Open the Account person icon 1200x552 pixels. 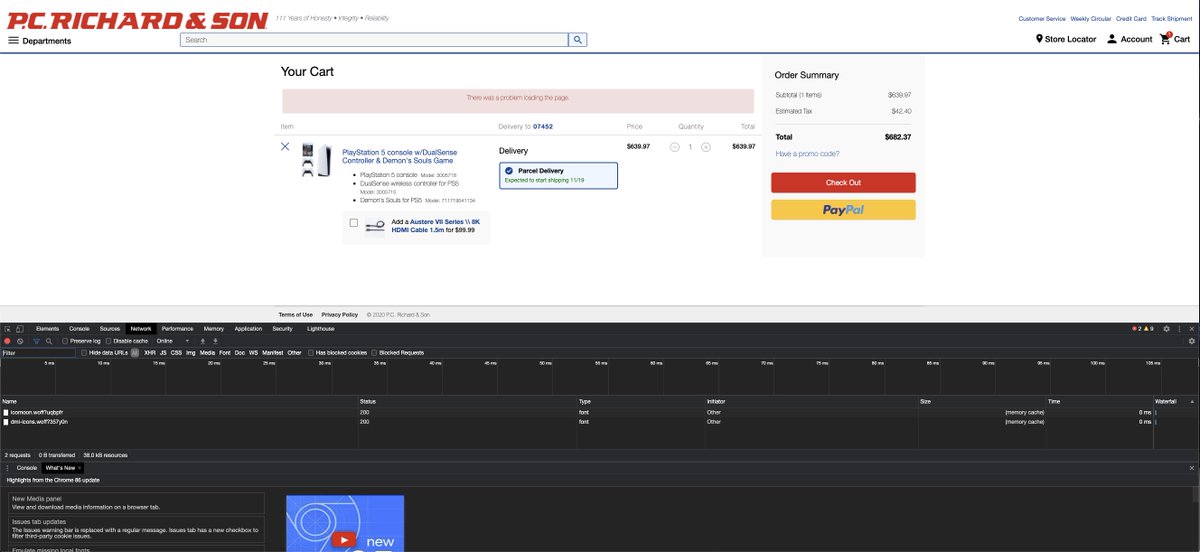coord(1112,39)
